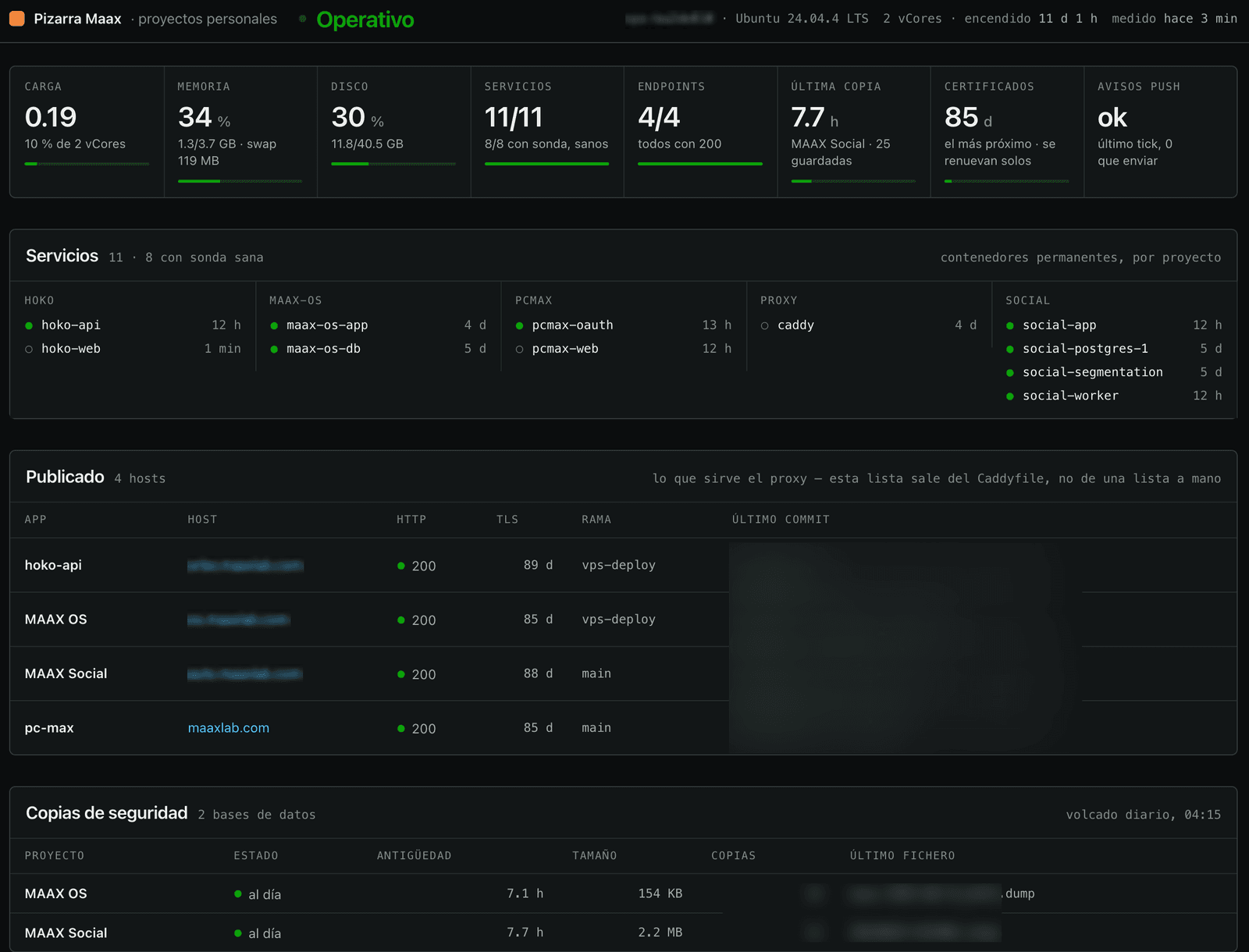This screenshot has height=952, width=1249.
Task: Click the status dot next to maax-os-app
Action: pos(274,325)
